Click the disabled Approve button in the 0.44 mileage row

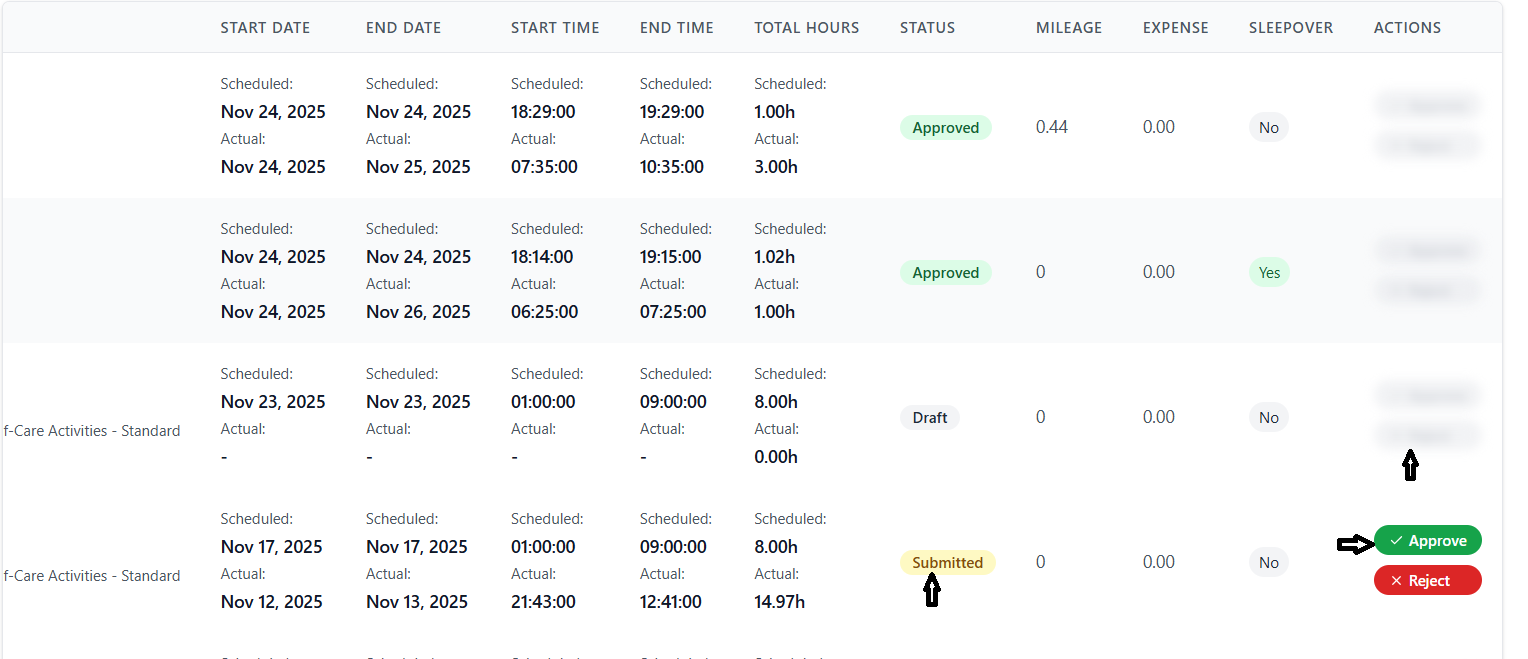pos(1427,105)
